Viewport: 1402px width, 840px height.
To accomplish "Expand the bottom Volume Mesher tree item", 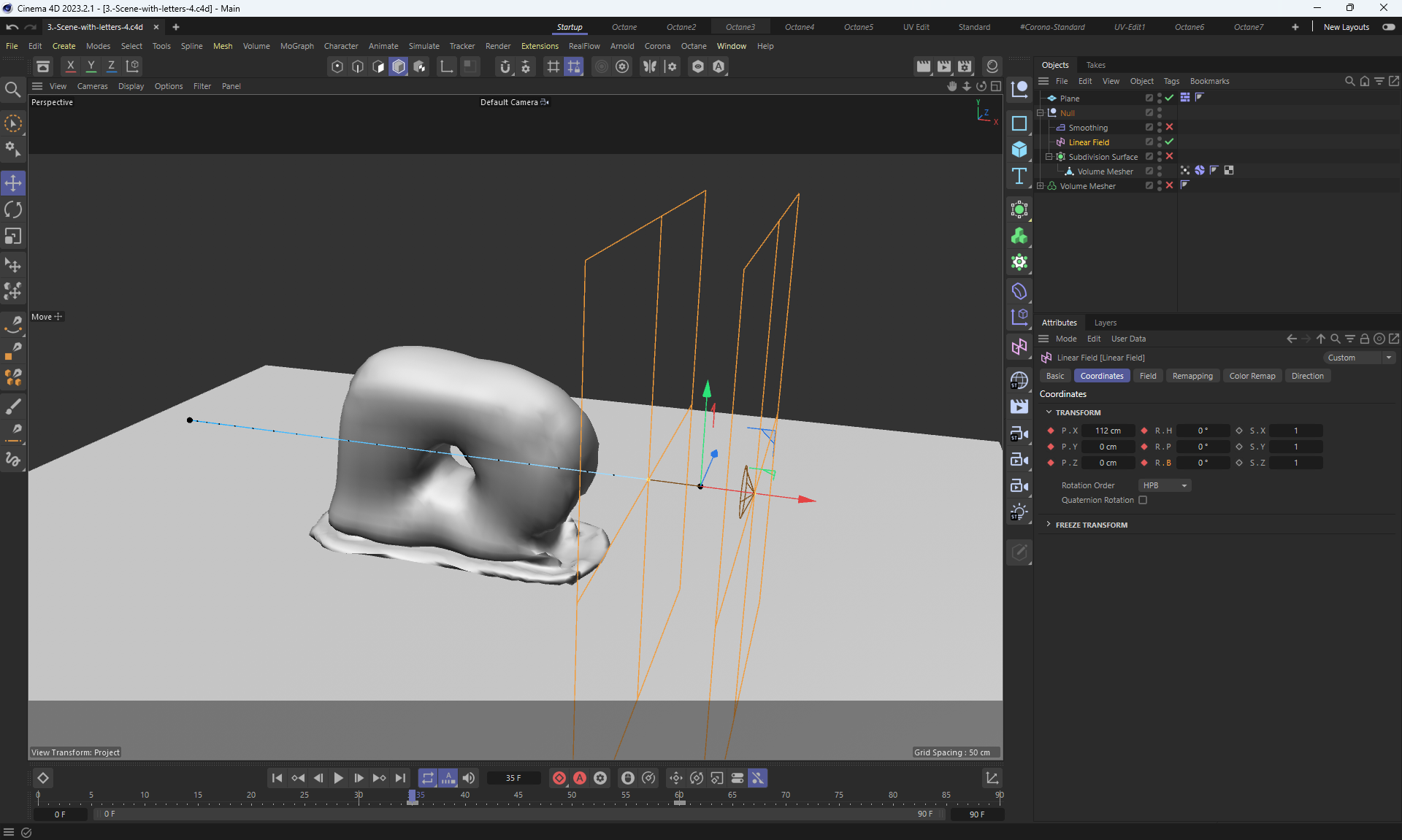I will pyautogui.click(x=1041, y=186).
